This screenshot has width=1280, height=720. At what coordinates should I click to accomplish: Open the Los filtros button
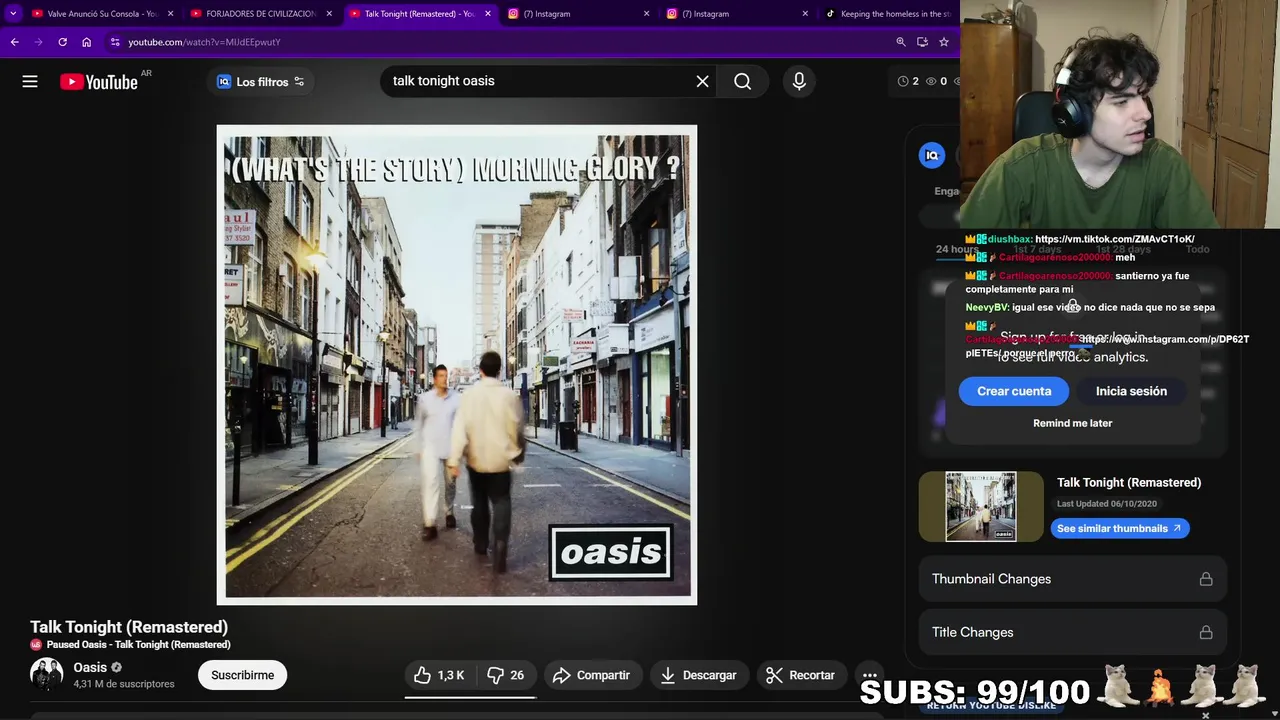(x=260, y=82)
